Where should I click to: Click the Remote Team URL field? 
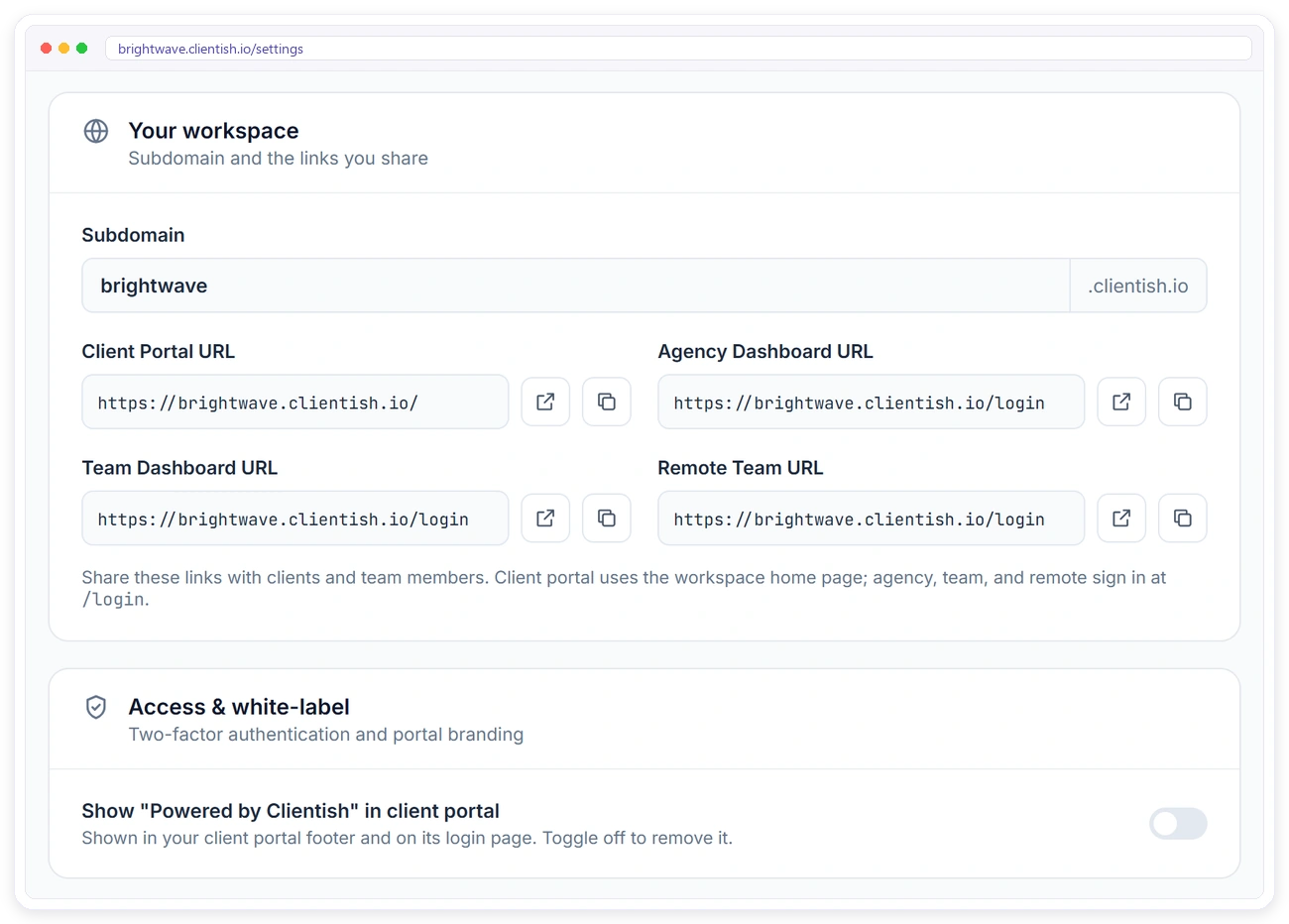[872, 518]
